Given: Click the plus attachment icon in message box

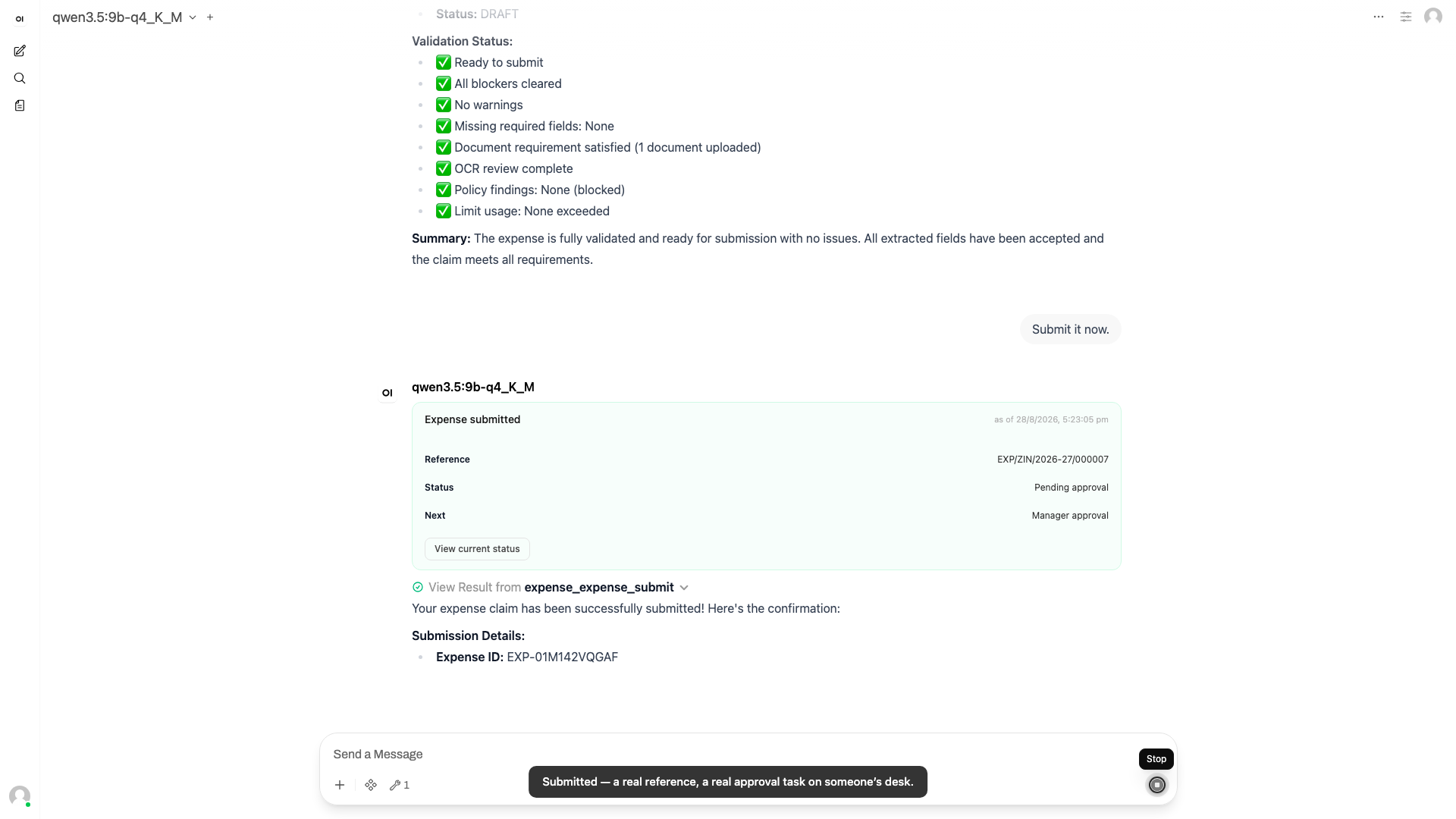Looking at the screenshot, I should point(340,785).
